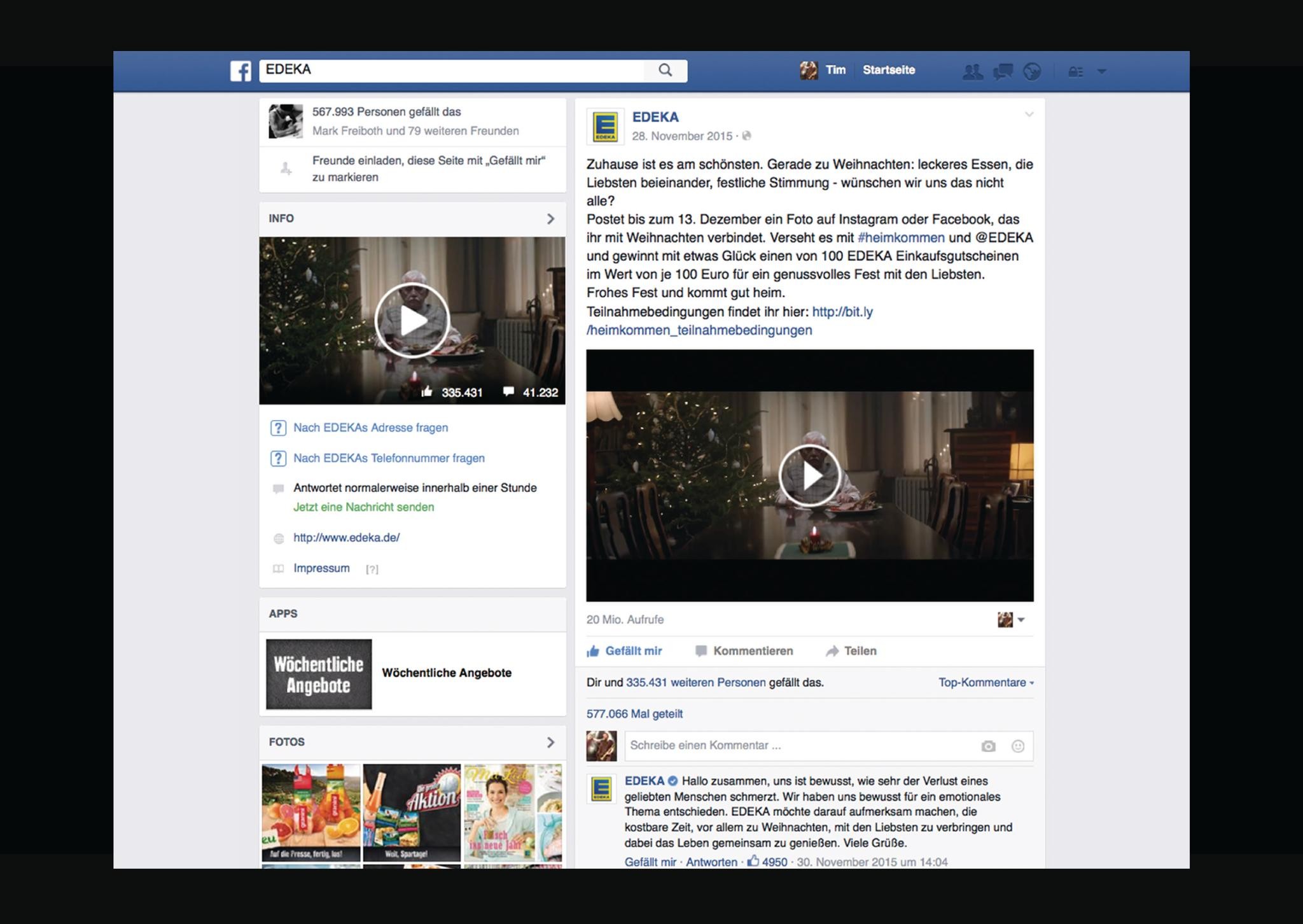Open the Aktion photo thumbnail

[x=412, y=813]
